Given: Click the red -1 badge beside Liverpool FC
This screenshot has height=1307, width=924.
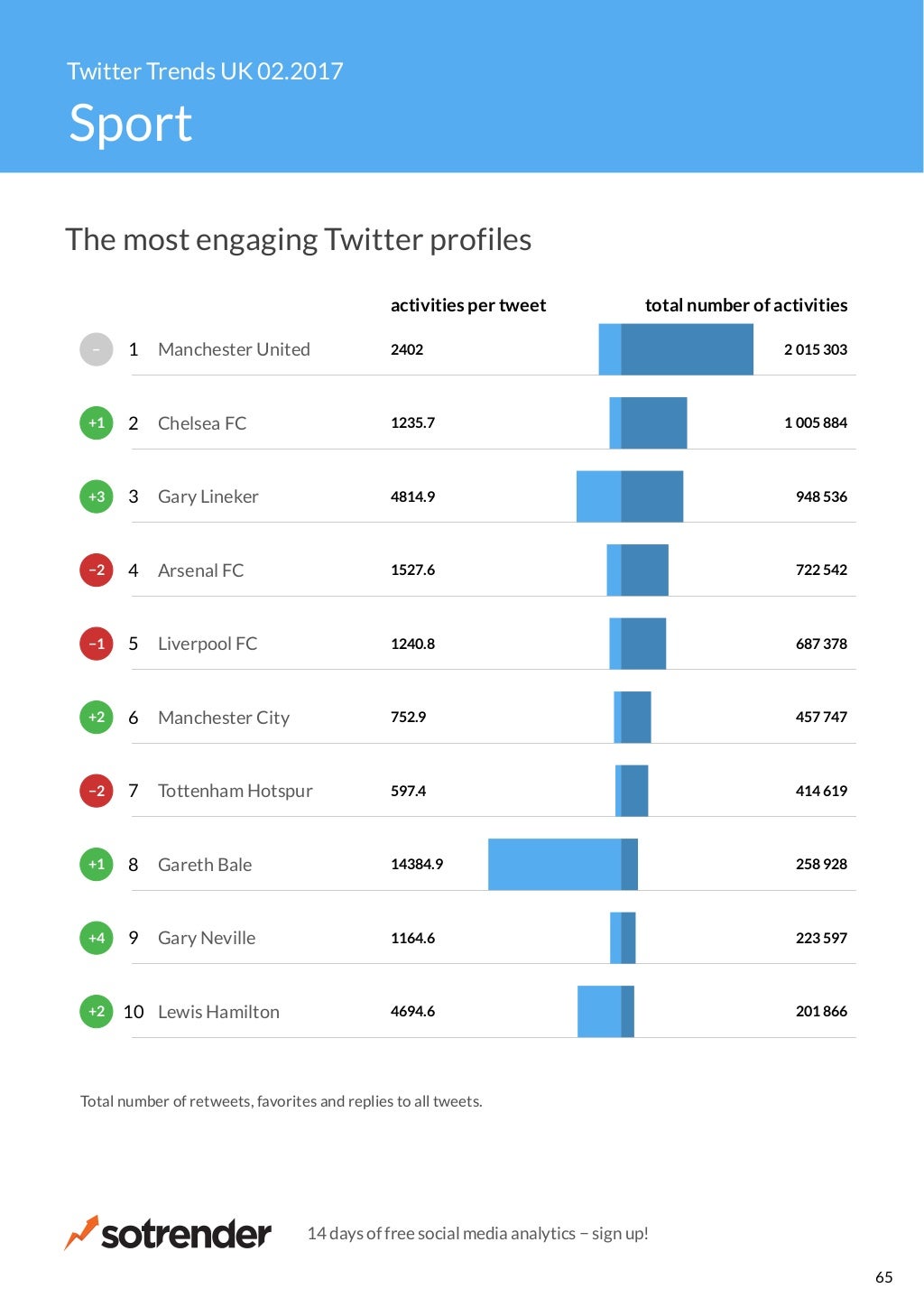Looking at the screenshot, I should pyautogui.click(x=97, y=644).
